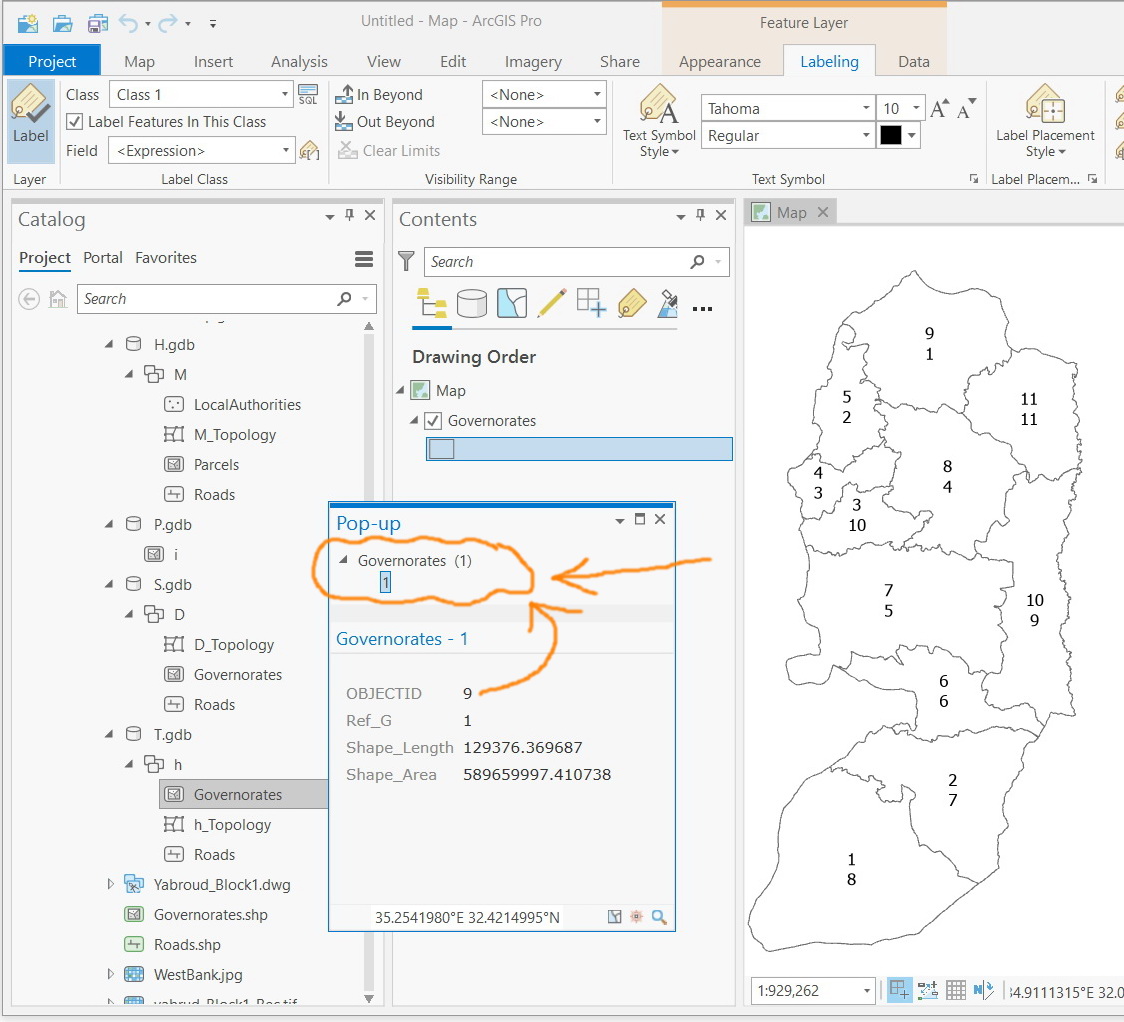Viewport: 1124px width, 1022px height.
Task: Click the Clear Limits button
Action: pyautogui.click(x=389, y=151)
